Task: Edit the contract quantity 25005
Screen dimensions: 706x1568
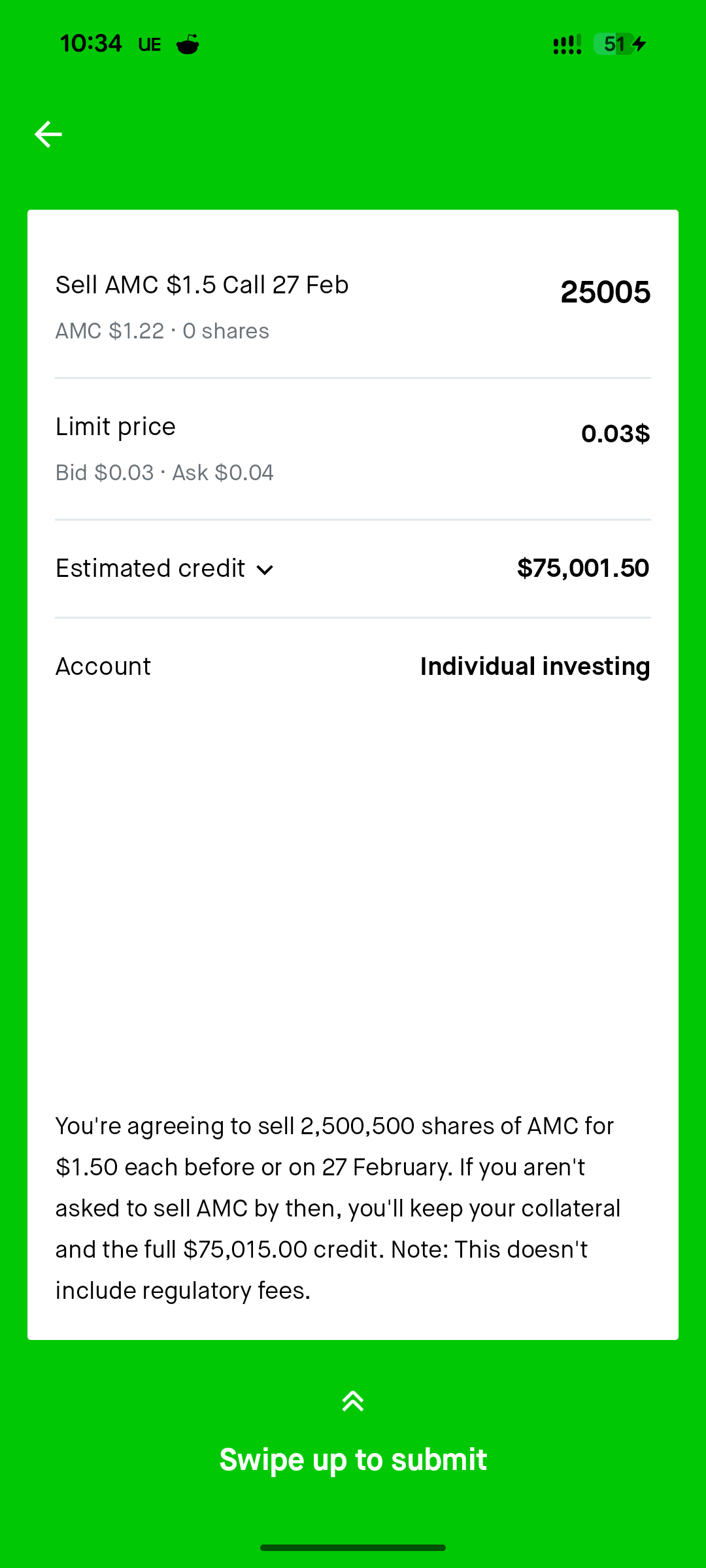Action: [x=605, y=292]
